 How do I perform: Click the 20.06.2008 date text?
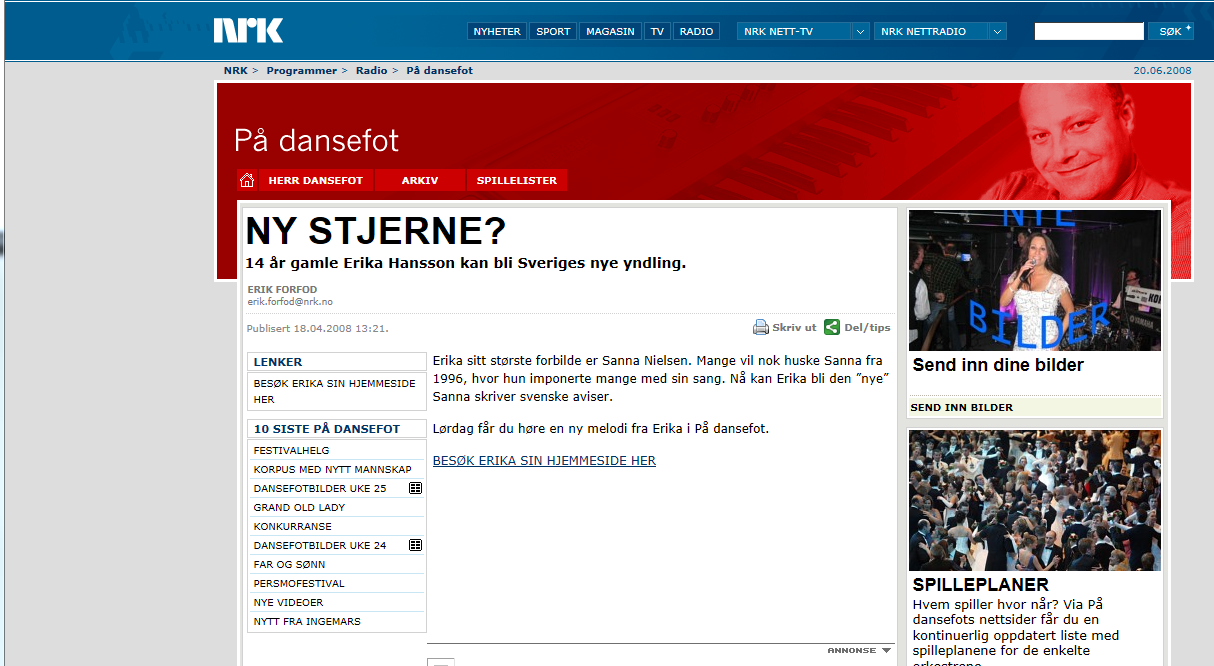click(x=1162, y=71)
